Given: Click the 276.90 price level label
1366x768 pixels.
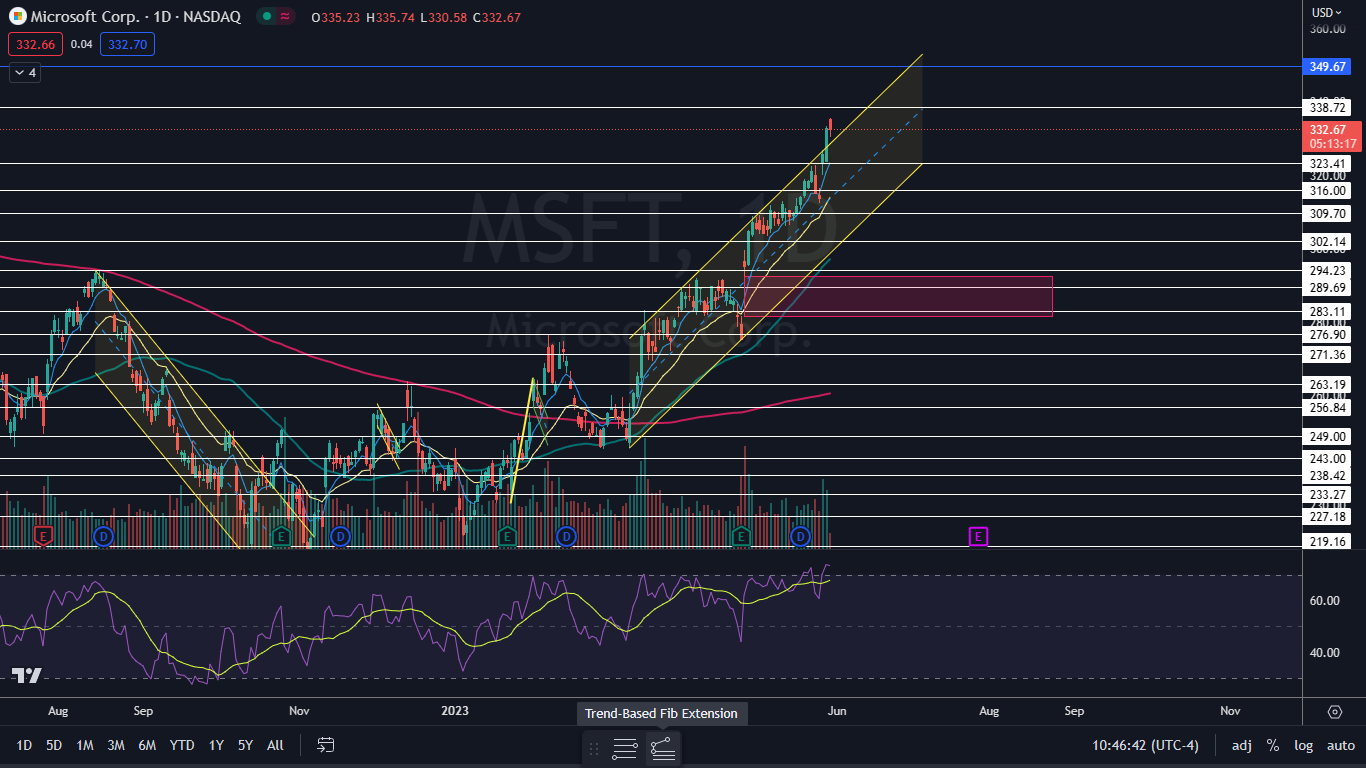Looking at the screenshot, I should (x=1328, y=334).
